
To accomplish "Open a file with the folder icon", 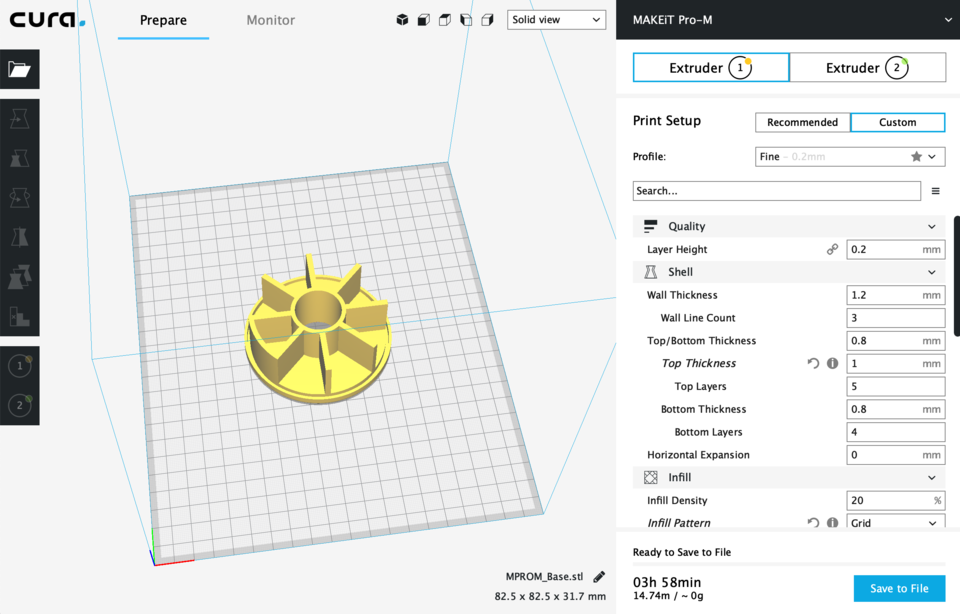I will tap(20, 69).
